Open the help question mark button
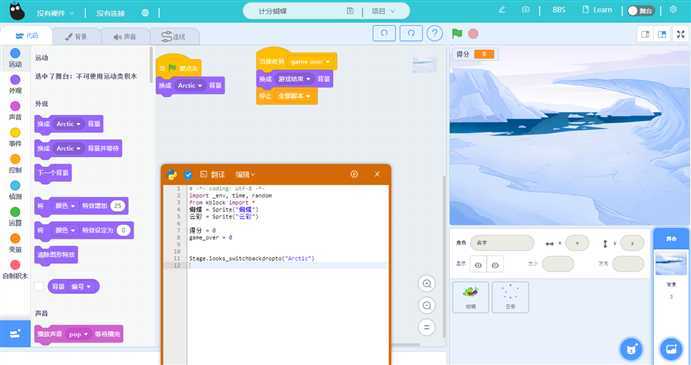Screen dimensions: 691x365 coord(435,34)
